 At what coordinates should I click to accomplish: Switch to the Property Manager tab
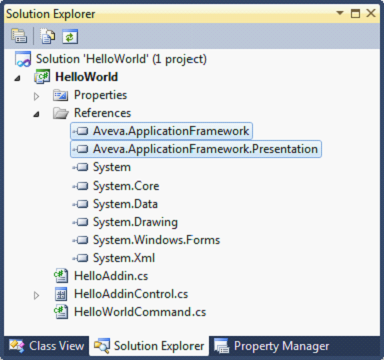271,346
